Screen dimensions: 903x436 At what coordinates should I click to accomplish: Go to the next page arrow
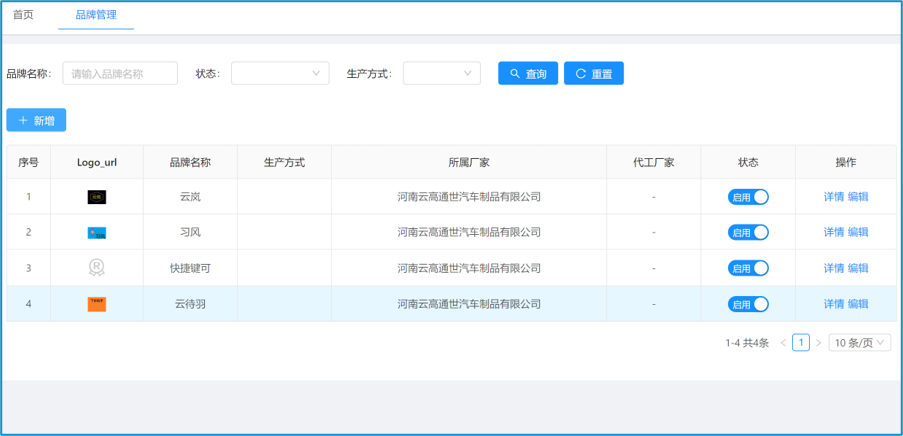pos(818,343)
